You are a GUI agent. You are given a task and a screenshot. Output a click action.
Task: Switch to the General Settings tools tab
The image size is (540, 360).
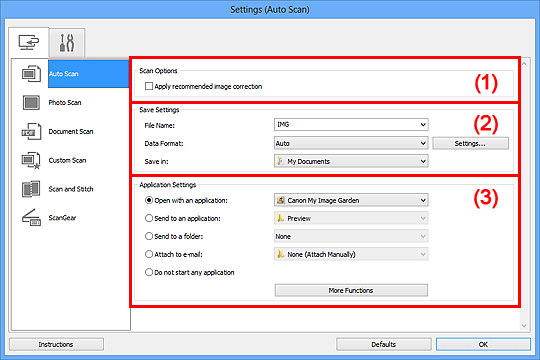67,43
